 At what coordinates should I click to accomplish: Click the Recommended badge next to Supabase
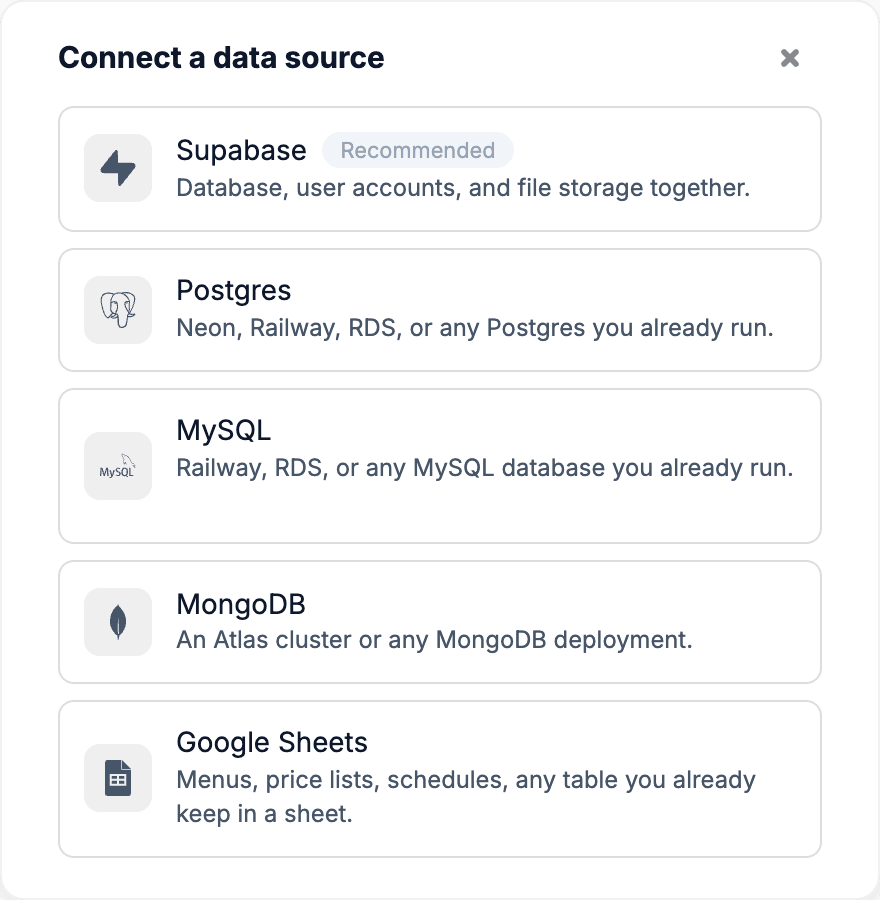[x=418, y=150]
